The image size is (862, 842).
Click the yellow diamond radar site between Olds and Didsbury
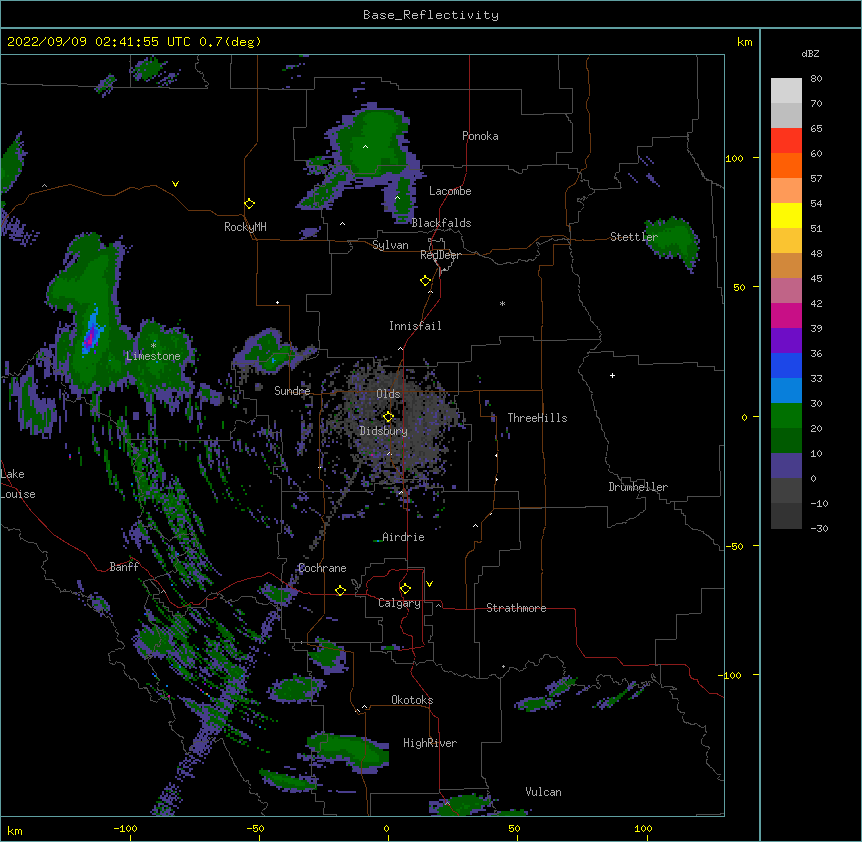[388, 417]
